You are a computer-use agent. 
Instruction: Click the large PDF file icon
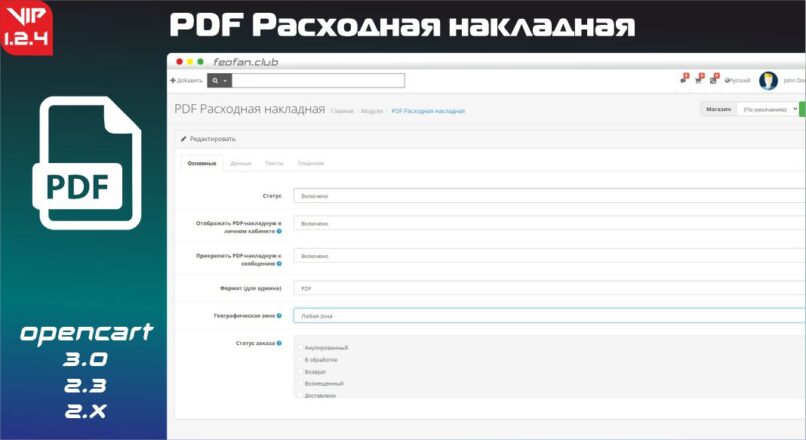coord(87,163)
